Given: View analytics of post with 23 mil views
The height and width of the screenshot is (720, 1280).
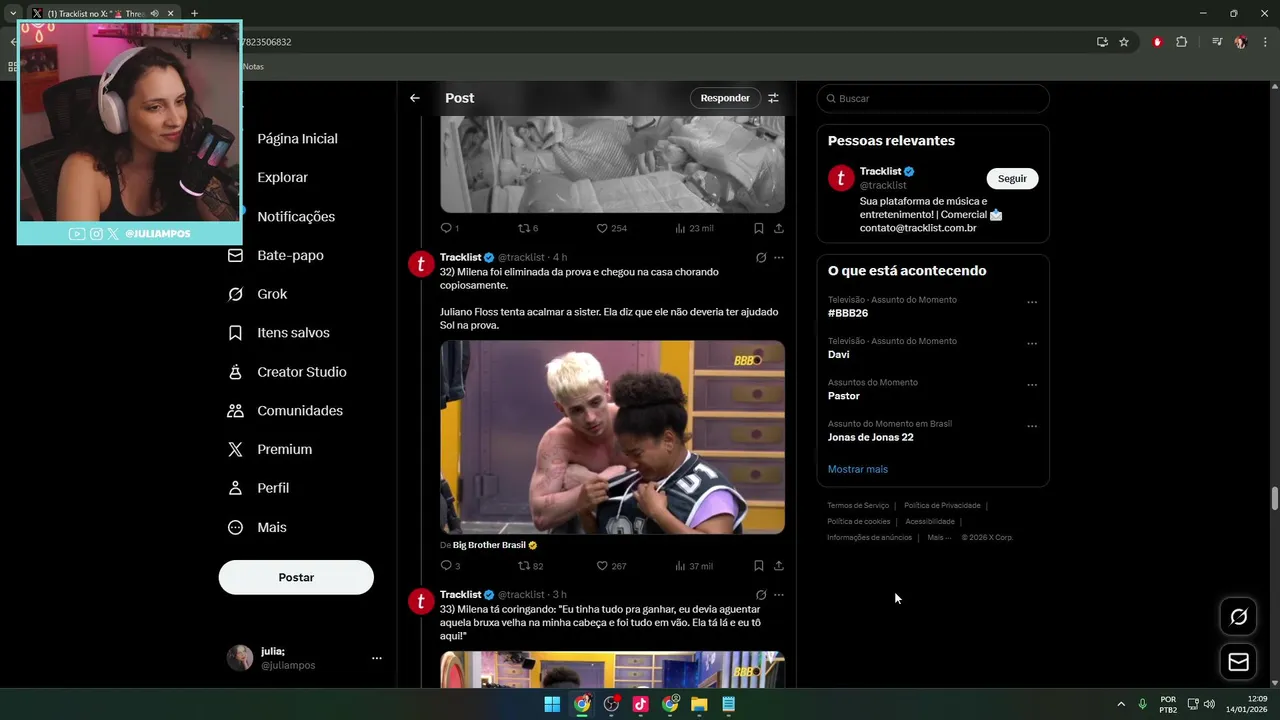Looking at the screenshot, I should [694, 228].
